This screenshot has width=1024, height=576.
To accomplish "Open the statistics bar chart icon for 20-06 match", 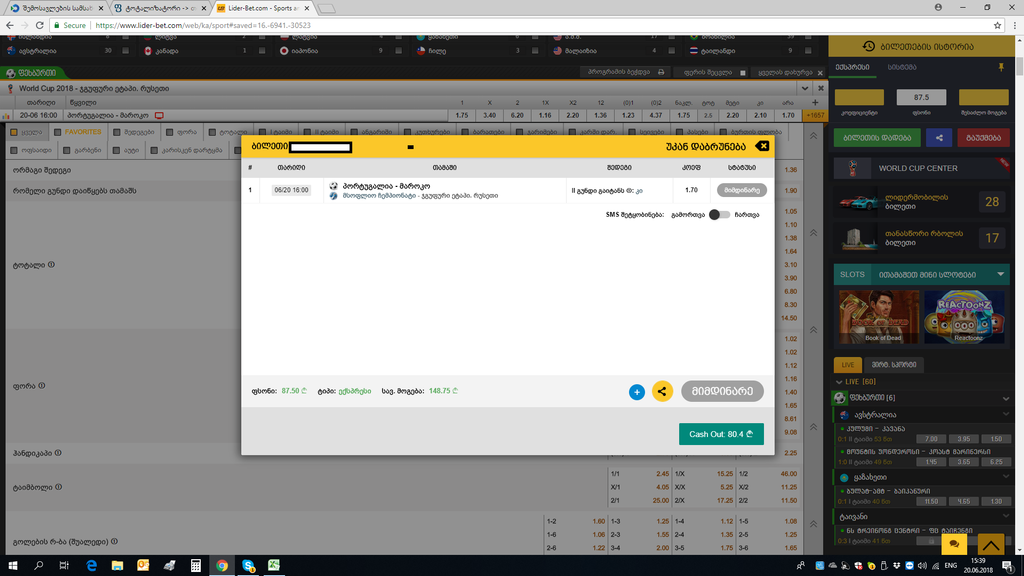I will pyautogui.click(x=7, y=116).
